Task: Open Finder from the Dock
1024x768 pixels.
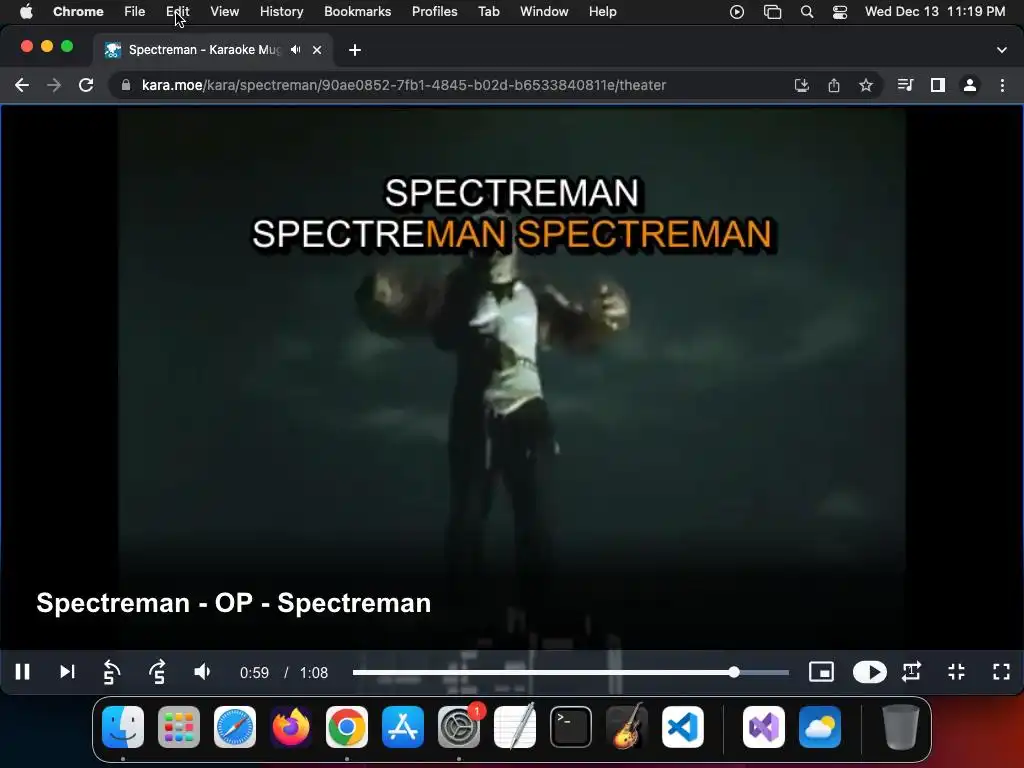Action: click(x=123, y=727)
